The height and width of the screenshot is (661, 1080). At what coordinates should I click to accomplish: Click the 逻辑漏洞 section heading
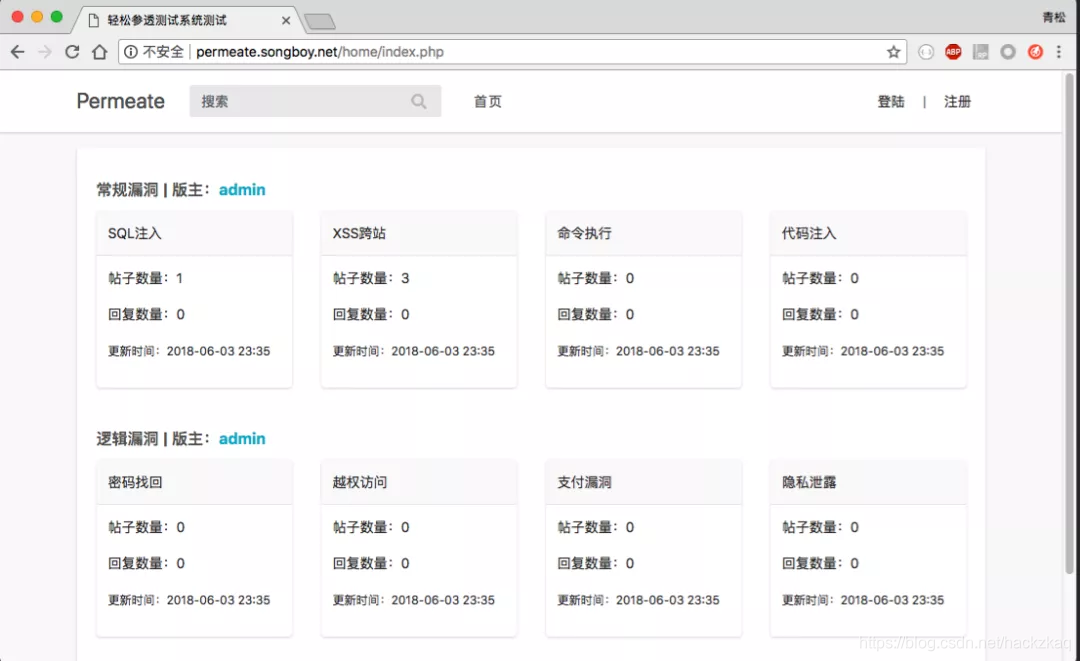(x=127, y=439)
